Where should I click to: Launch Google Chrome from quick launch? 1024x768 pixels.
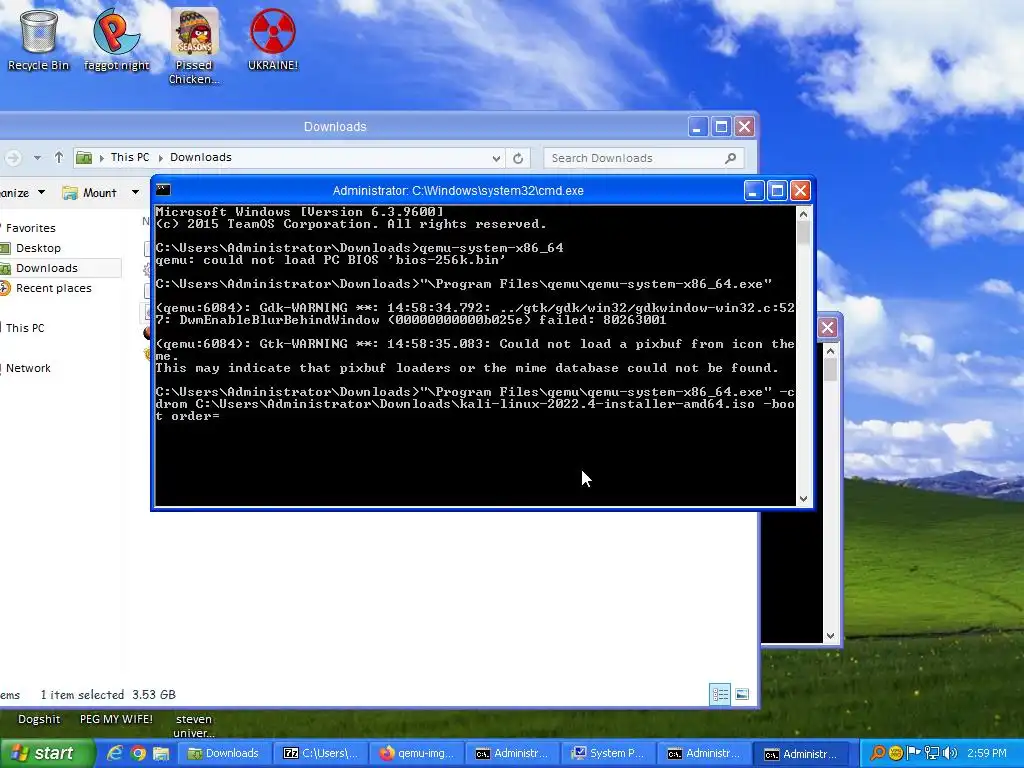pyautogui.click(x=138, y=753)
